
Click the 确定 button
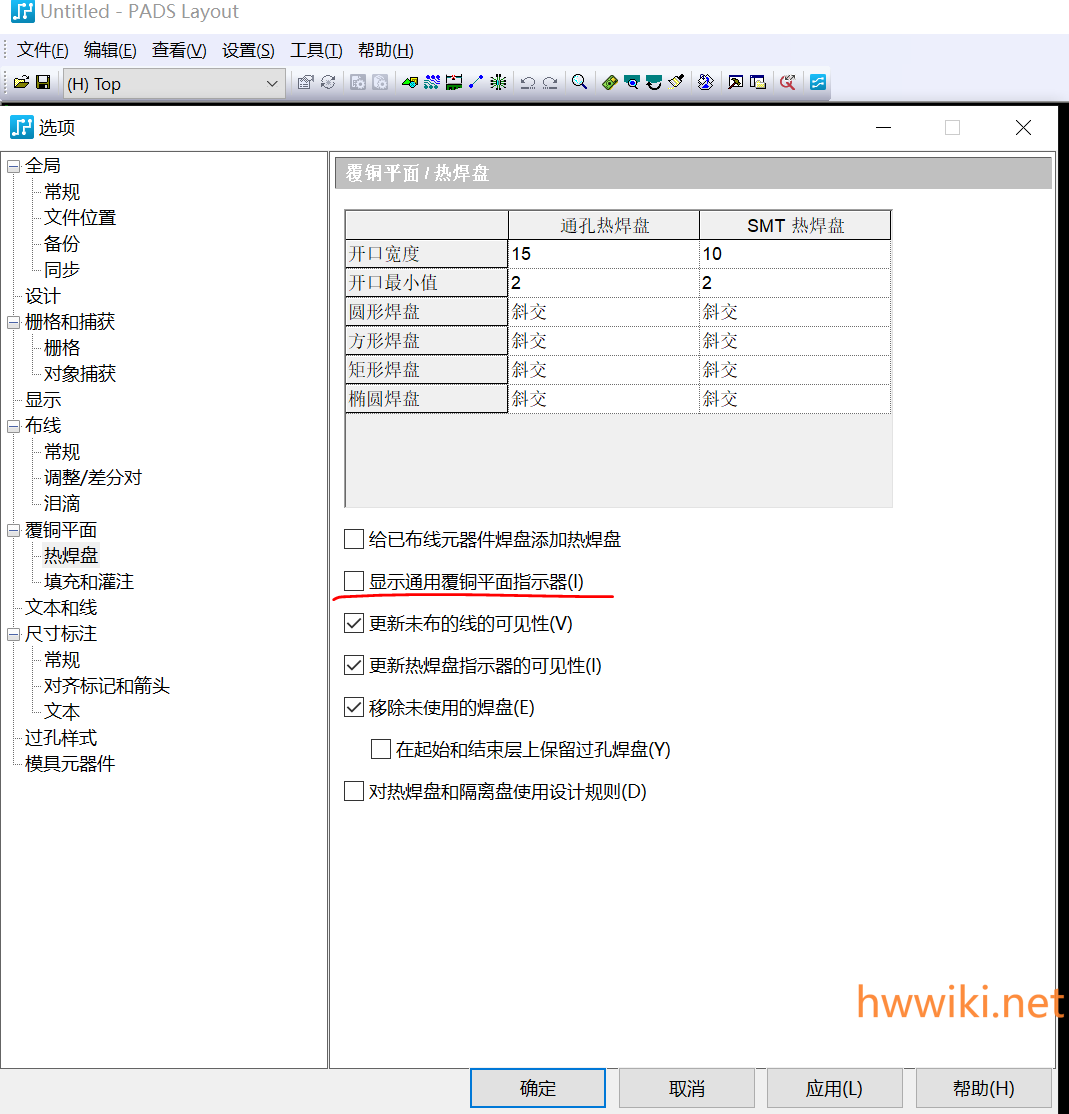(538, 1088)
